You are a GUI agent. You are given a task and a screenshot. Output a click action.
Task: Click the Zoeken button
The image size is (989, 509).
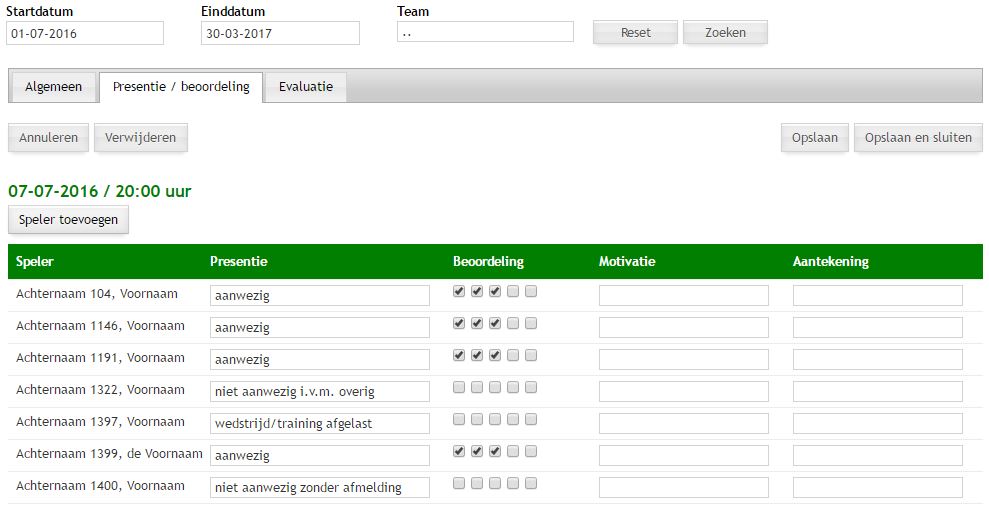[725, 33]
